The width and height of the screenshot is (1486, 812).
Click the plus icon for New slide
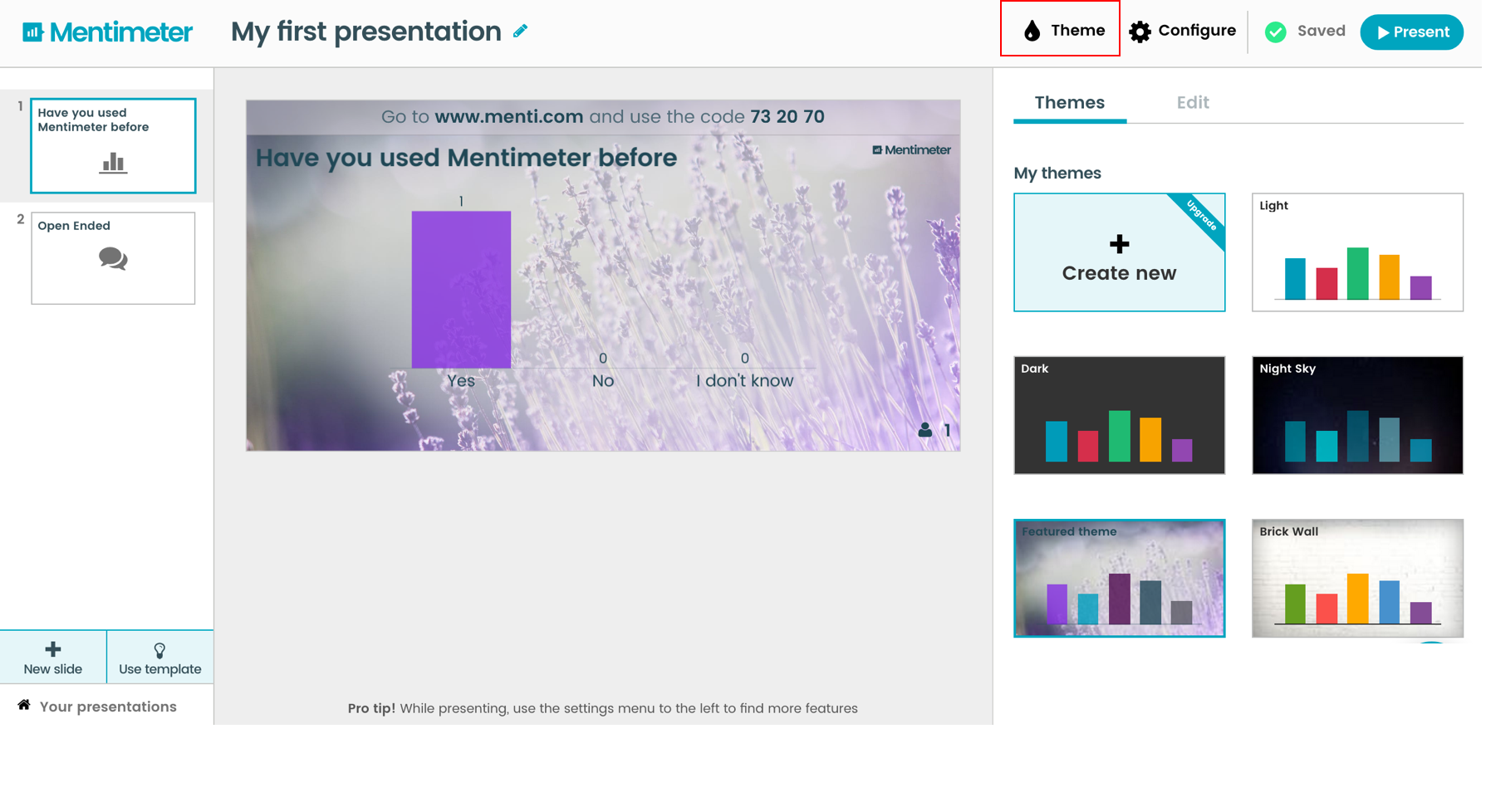[x=53, y=648]
